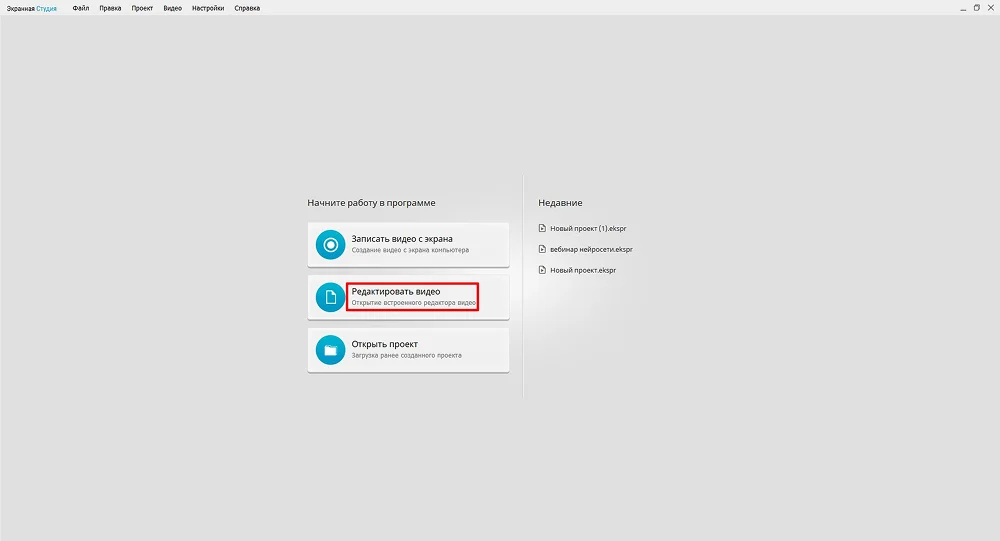The width and height of the screenshot is (1000, 541).
Task: Restore down the application window
Action: tap(976, 8)
